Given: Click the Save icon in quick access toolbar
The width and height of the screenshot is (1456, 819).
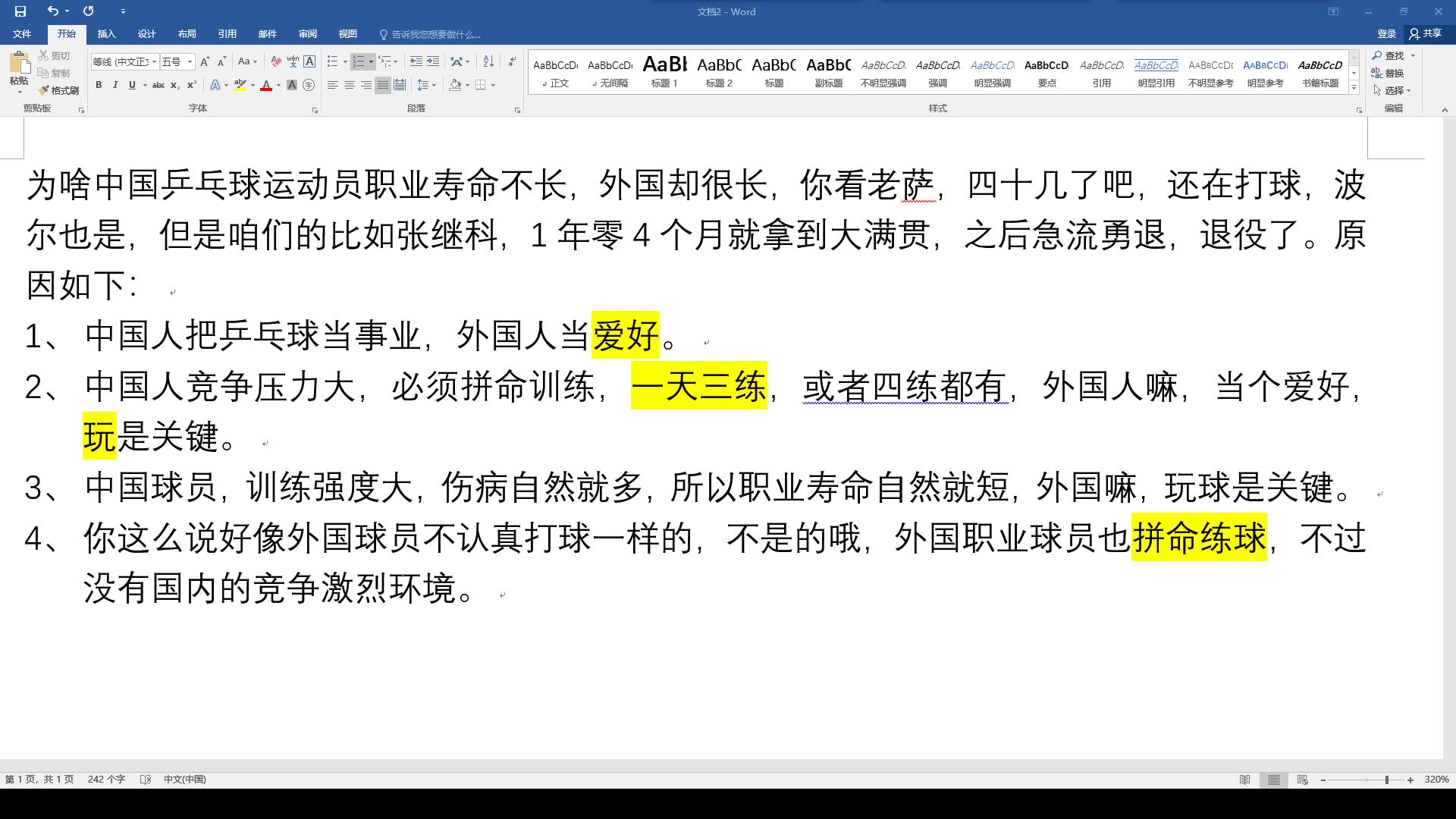Looking at the screenshot, I should click(x=20, y=11).
